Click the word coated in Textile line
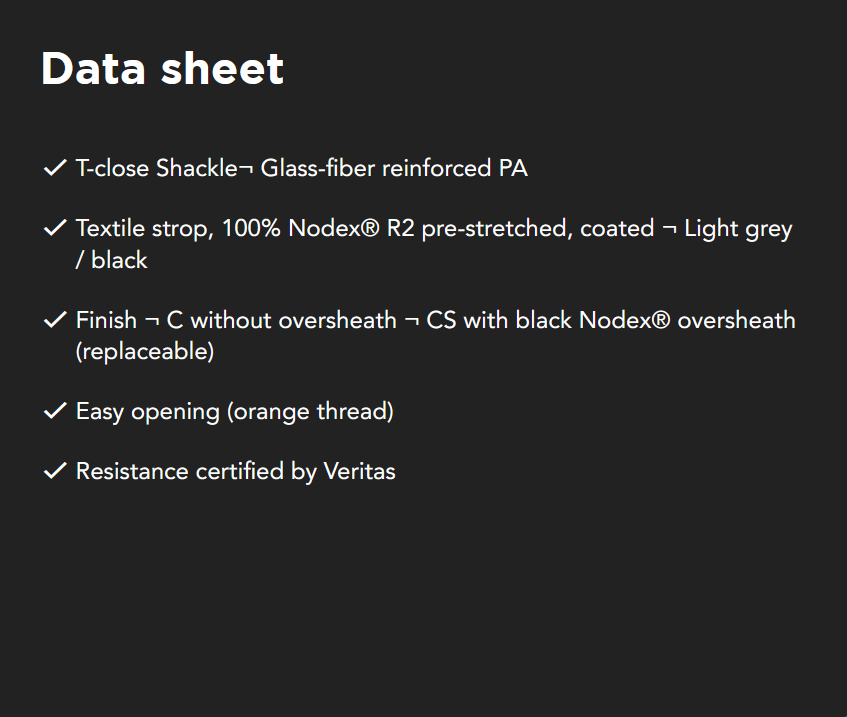This screenshot has width=847, height=717. point(617,229)
